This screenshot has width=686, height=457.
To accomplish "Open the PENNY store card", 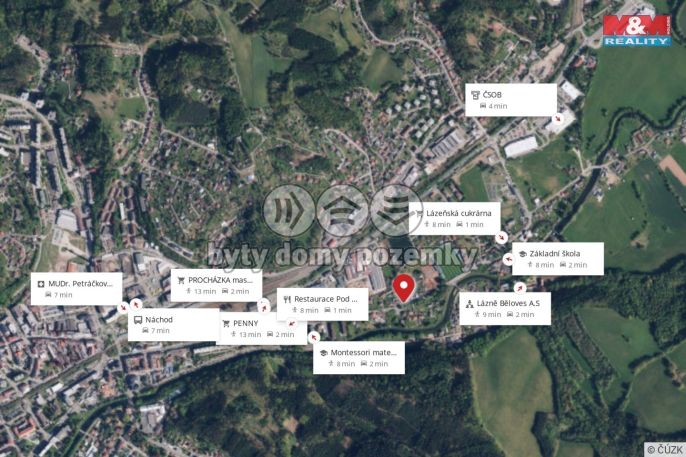I will 262,328.
